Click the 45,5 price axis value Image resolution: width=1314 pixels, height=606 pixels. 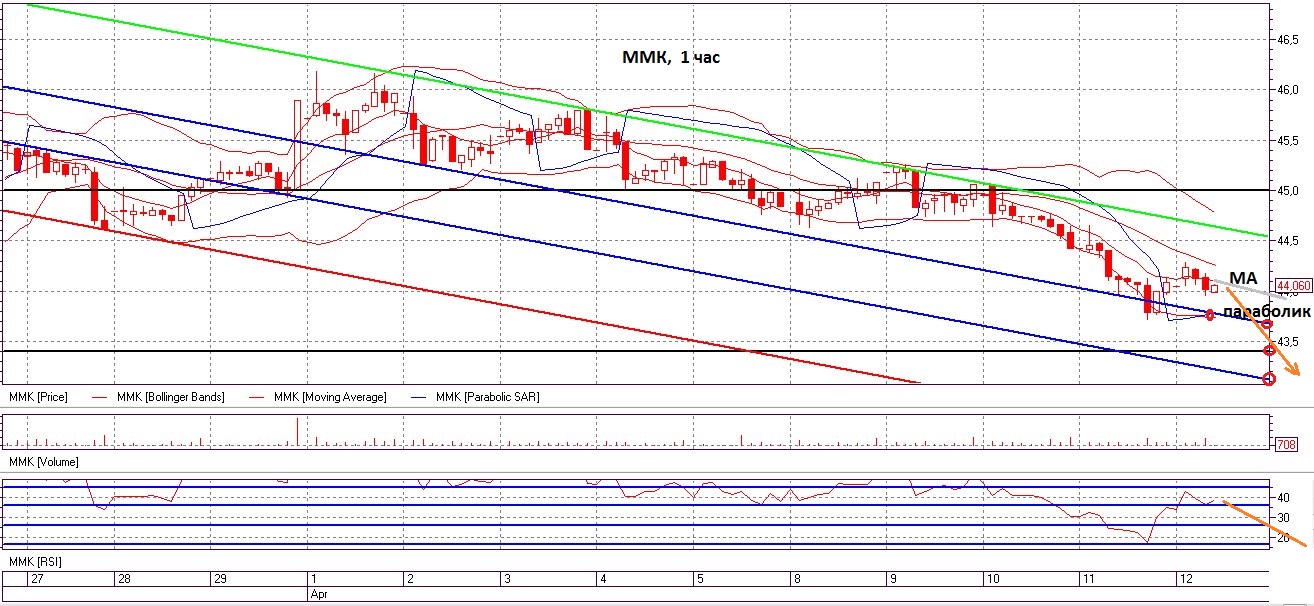point(1288,140)
